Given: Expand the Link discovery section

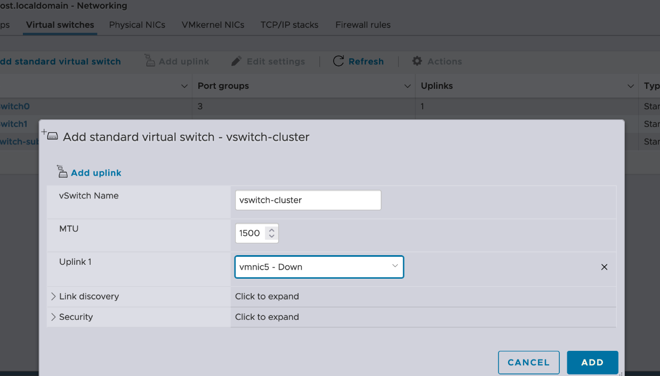Looking at the screenshot, I should [x=53, y=296].
